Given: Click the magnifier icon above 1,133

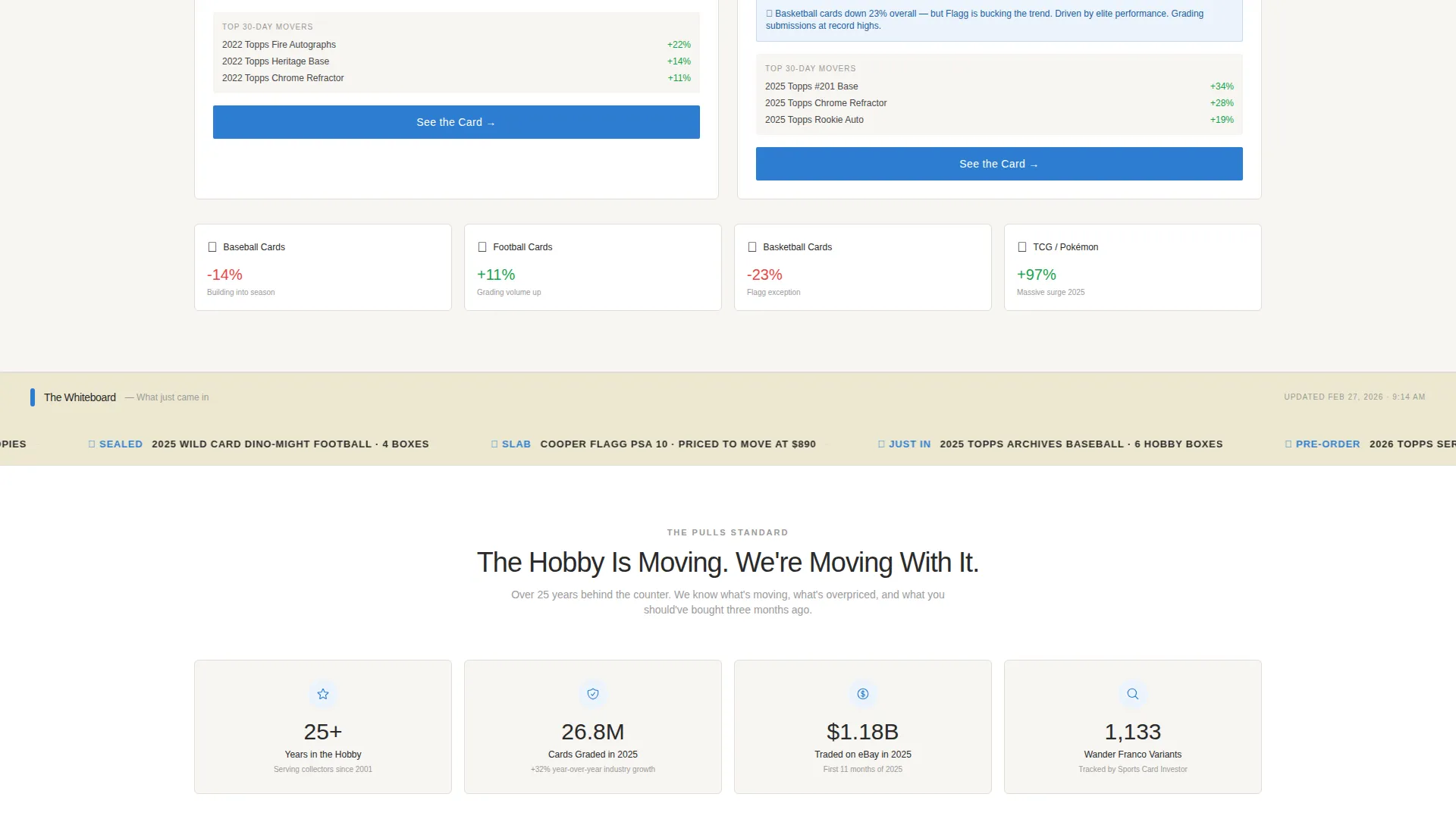Looking at the screenshot, I should (x=1133, y=694).
